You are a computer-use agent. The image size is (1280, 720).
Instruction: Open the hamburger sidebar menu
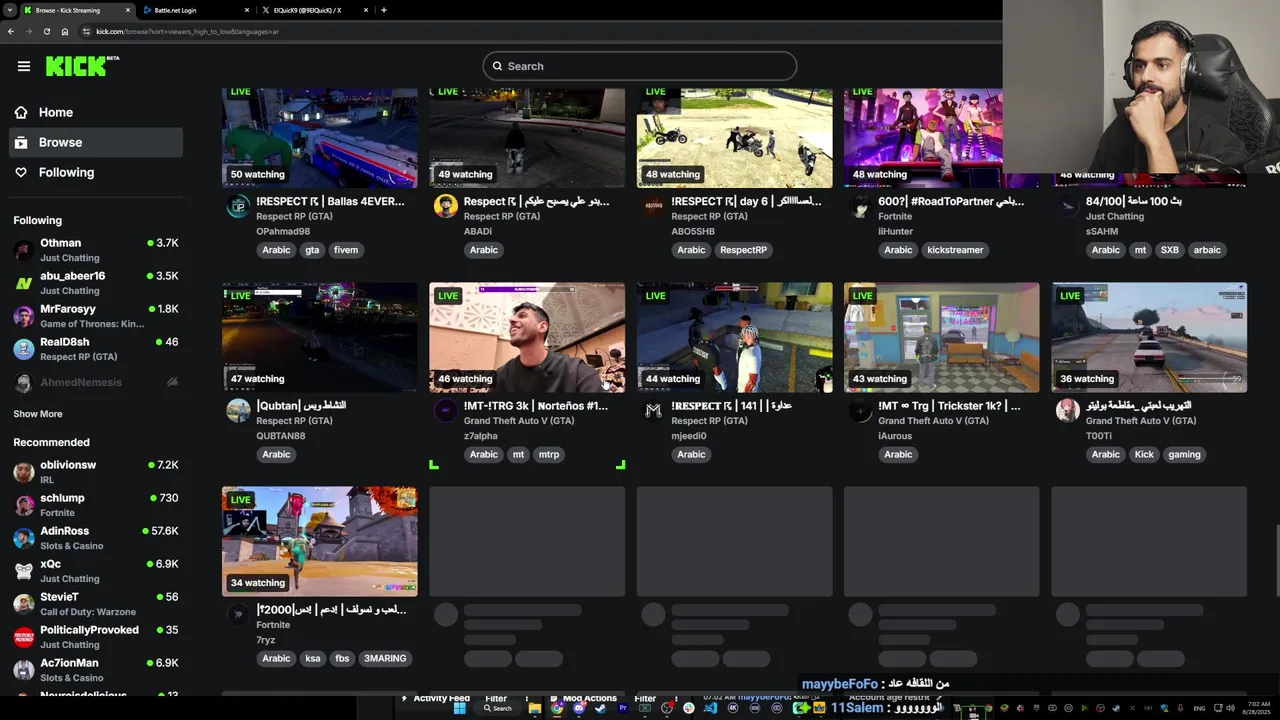coord(24,66)
